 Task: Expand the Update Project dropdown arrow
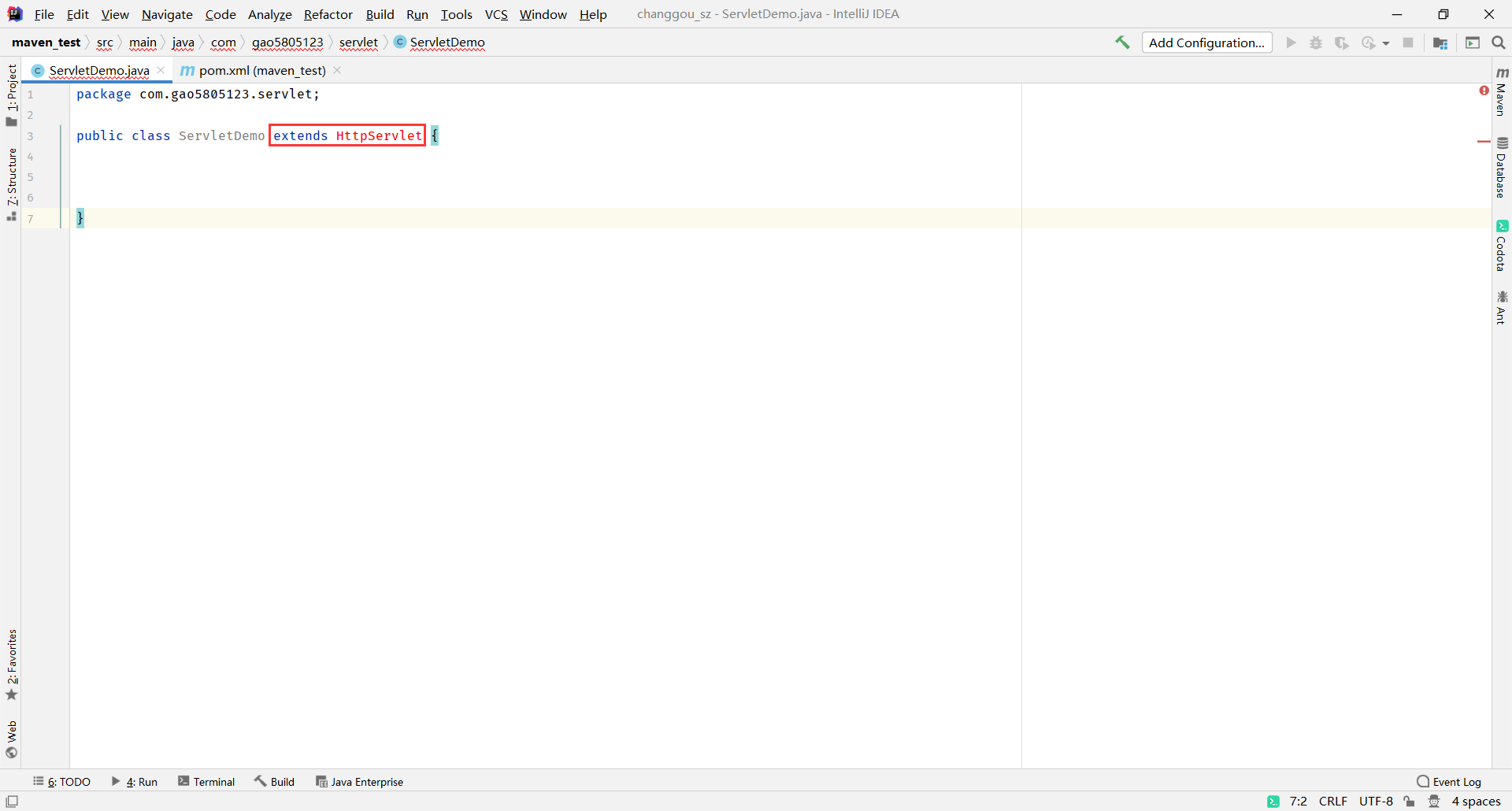(x=1387, y=43)
